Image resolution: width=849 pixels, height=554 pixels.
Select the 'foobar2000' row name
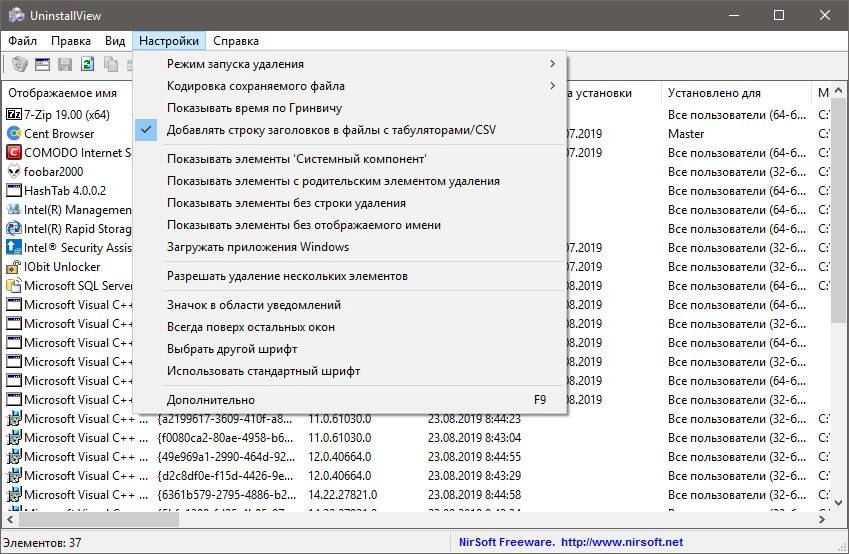54,172
